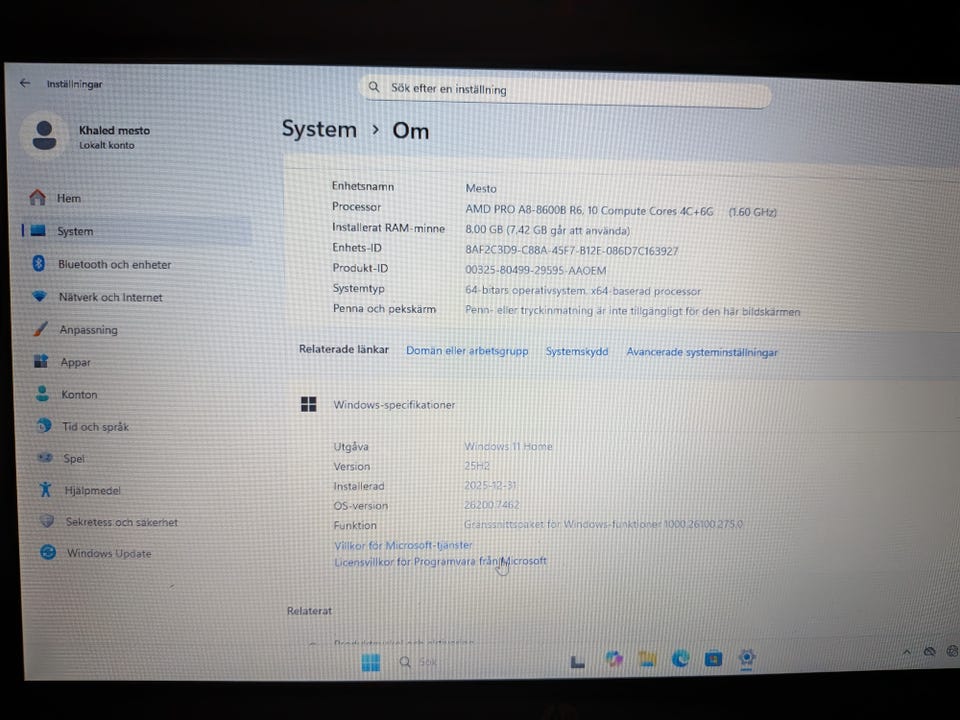Screen dimensions: 960x720
Task: Click the Settings gear taskbar icon
Action: point(746,658)
